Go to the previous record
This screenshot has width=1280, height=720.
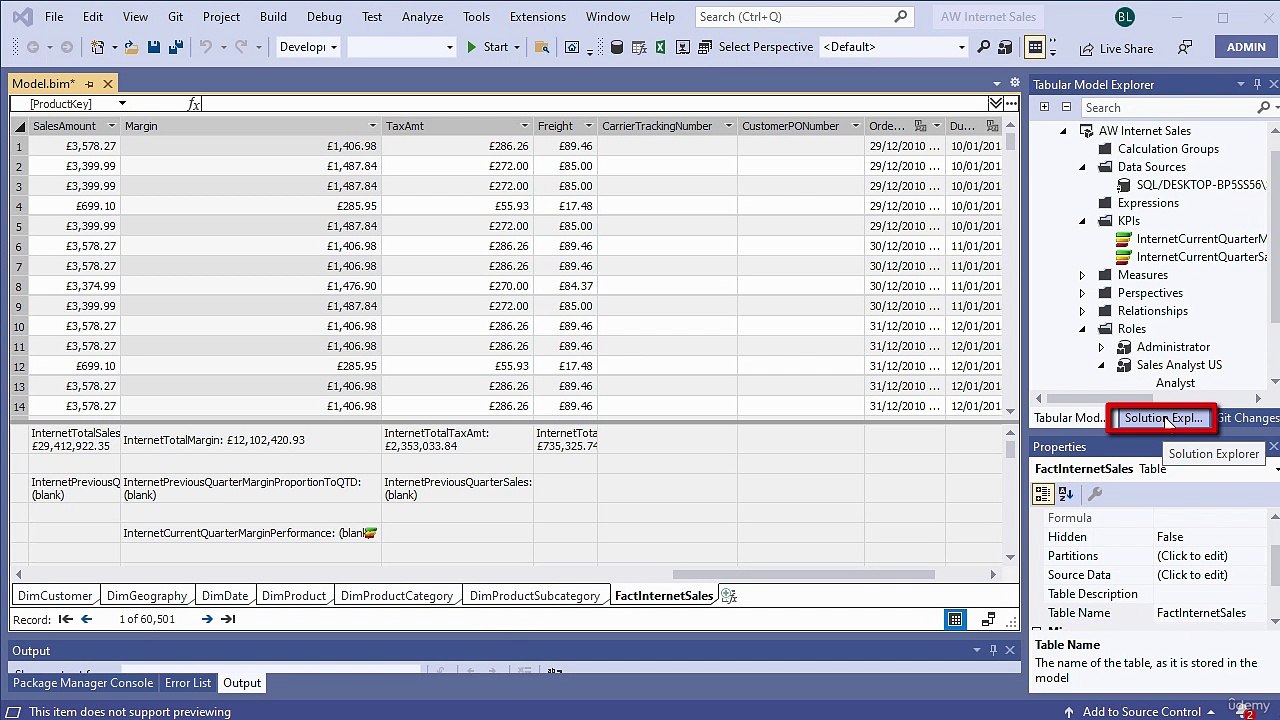click(x=86, y=619)
